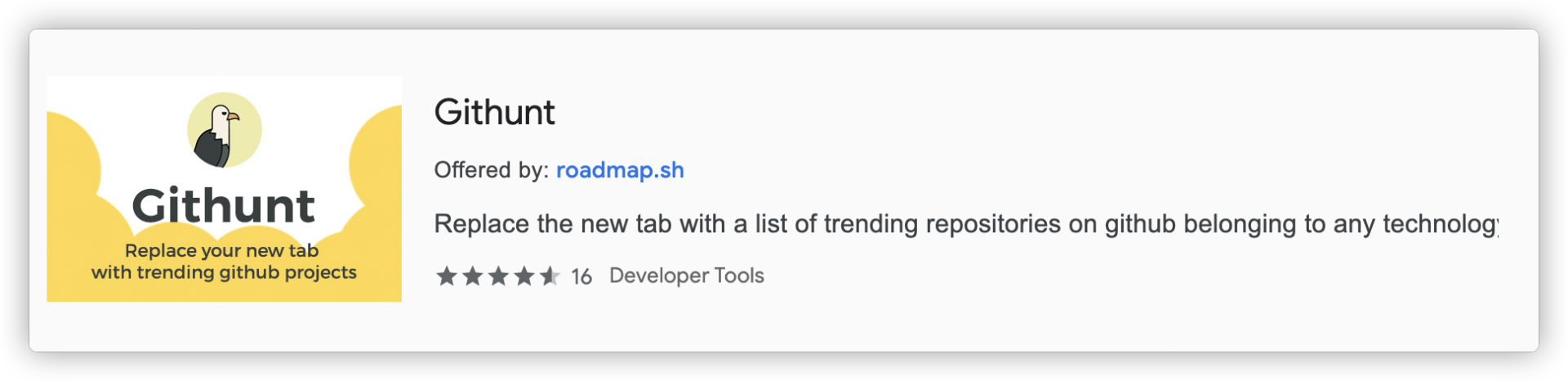
Task: Click the word 'trending' in the description
Action: pos(871,224)
